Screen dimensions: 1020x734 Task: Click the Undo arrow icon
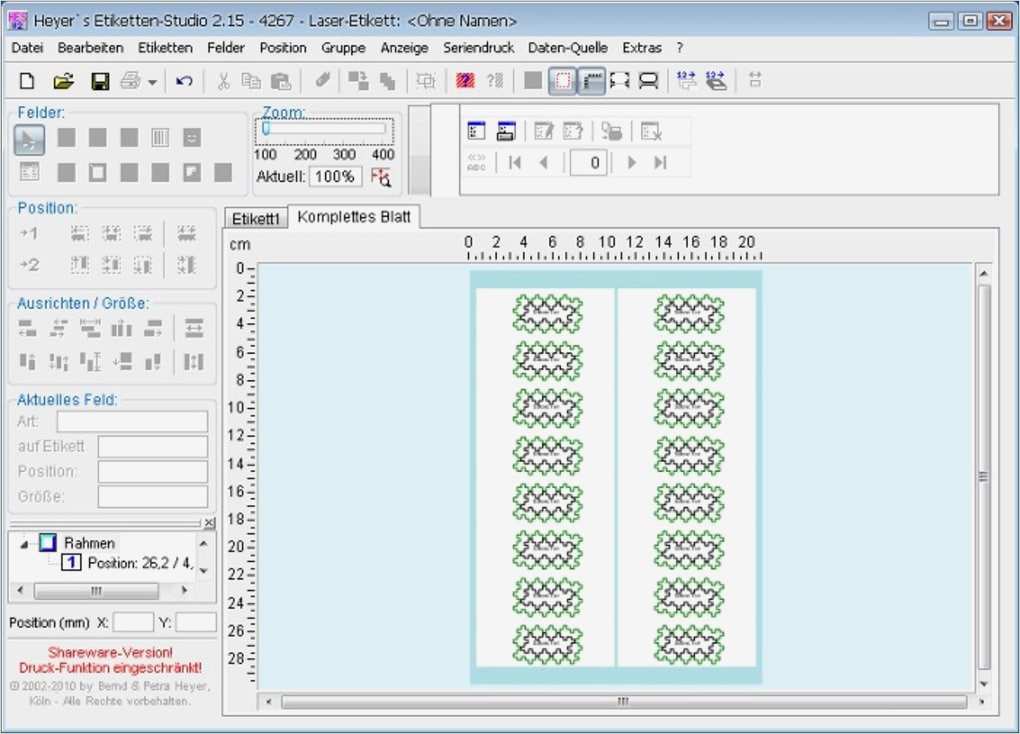point(184,81)
